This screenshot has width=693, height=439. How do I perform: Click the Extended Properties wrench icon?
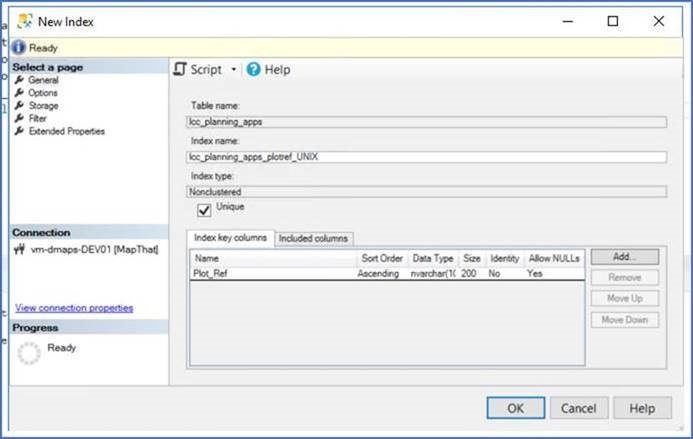point(19,131)
